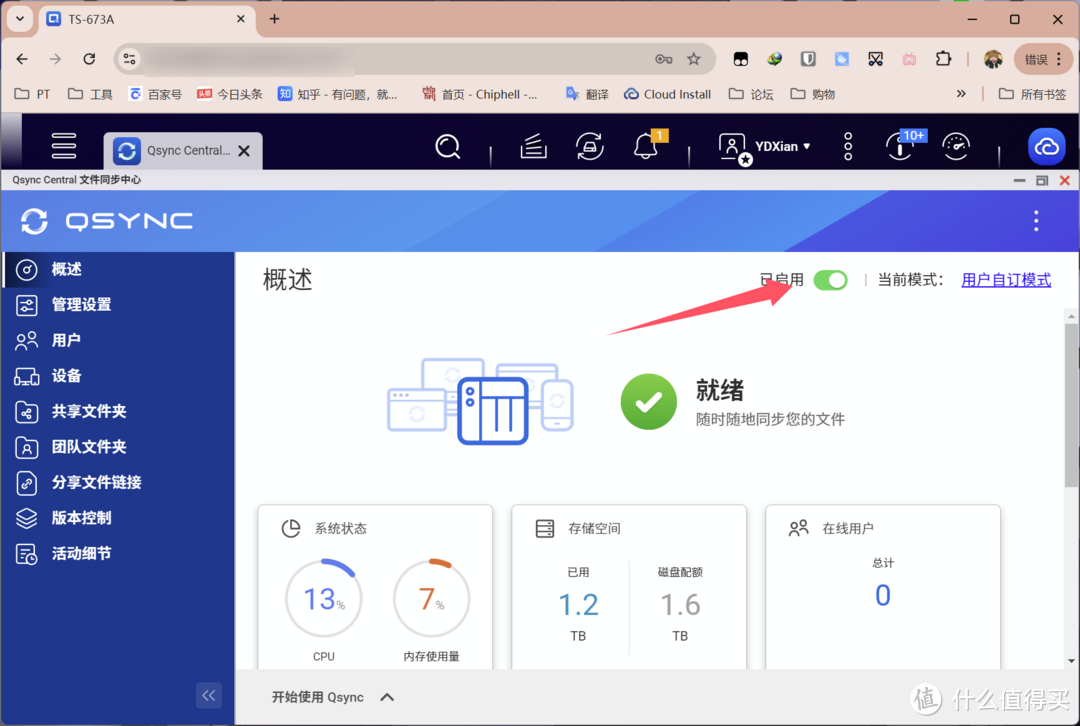Screen dimensions: 1080x726
Task: Open the external devices sync icon
Action: pyautogui.click(x=590, y=147)
